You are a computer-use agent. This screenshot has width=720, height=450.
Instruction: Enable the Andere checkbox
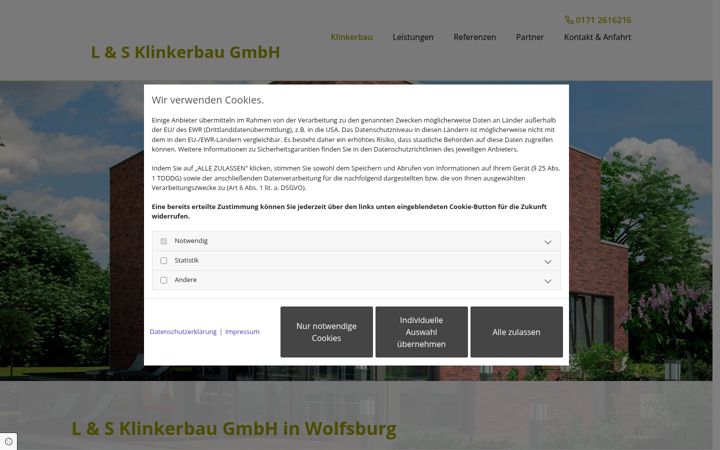(163, 280)
